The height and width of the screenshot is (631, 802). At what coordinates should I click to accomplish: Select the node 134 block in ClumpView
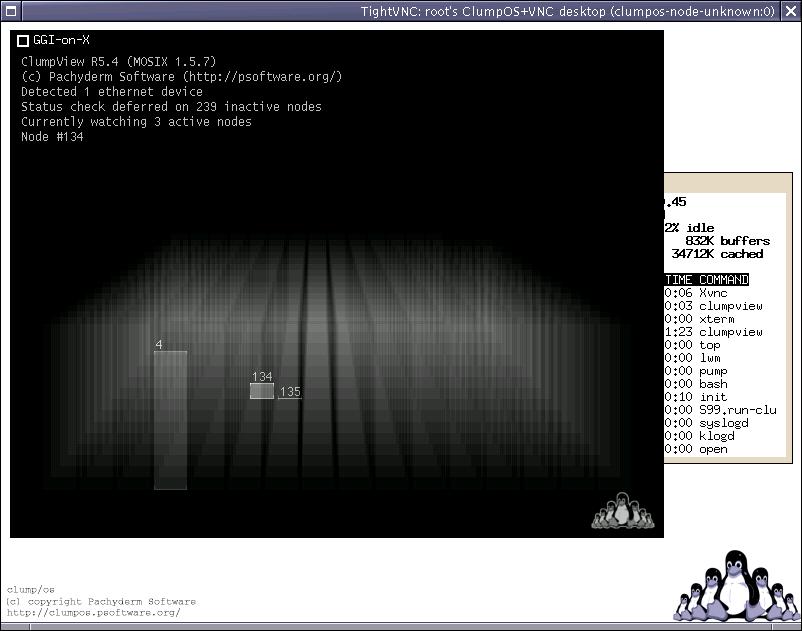click(x=262, y=391)
